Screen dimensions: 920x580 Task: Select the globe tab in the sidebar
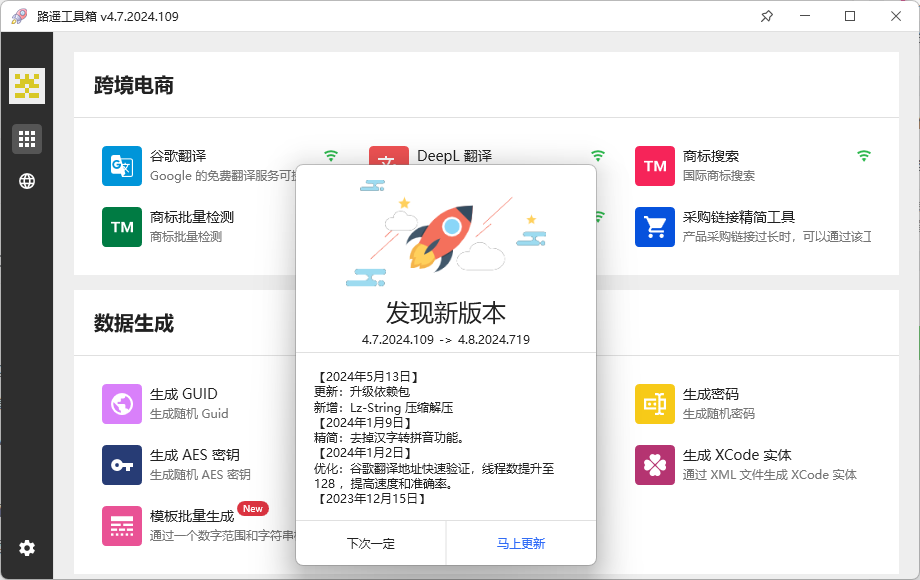(x=26, y=181)
